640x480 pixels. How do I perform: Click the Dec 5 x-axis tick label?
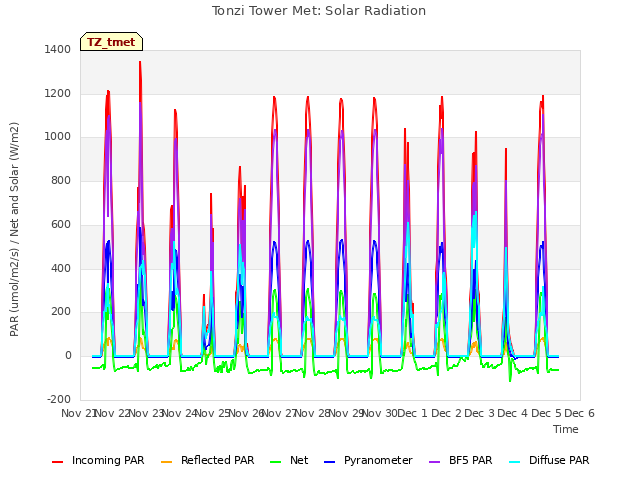(x=546, y=413)
